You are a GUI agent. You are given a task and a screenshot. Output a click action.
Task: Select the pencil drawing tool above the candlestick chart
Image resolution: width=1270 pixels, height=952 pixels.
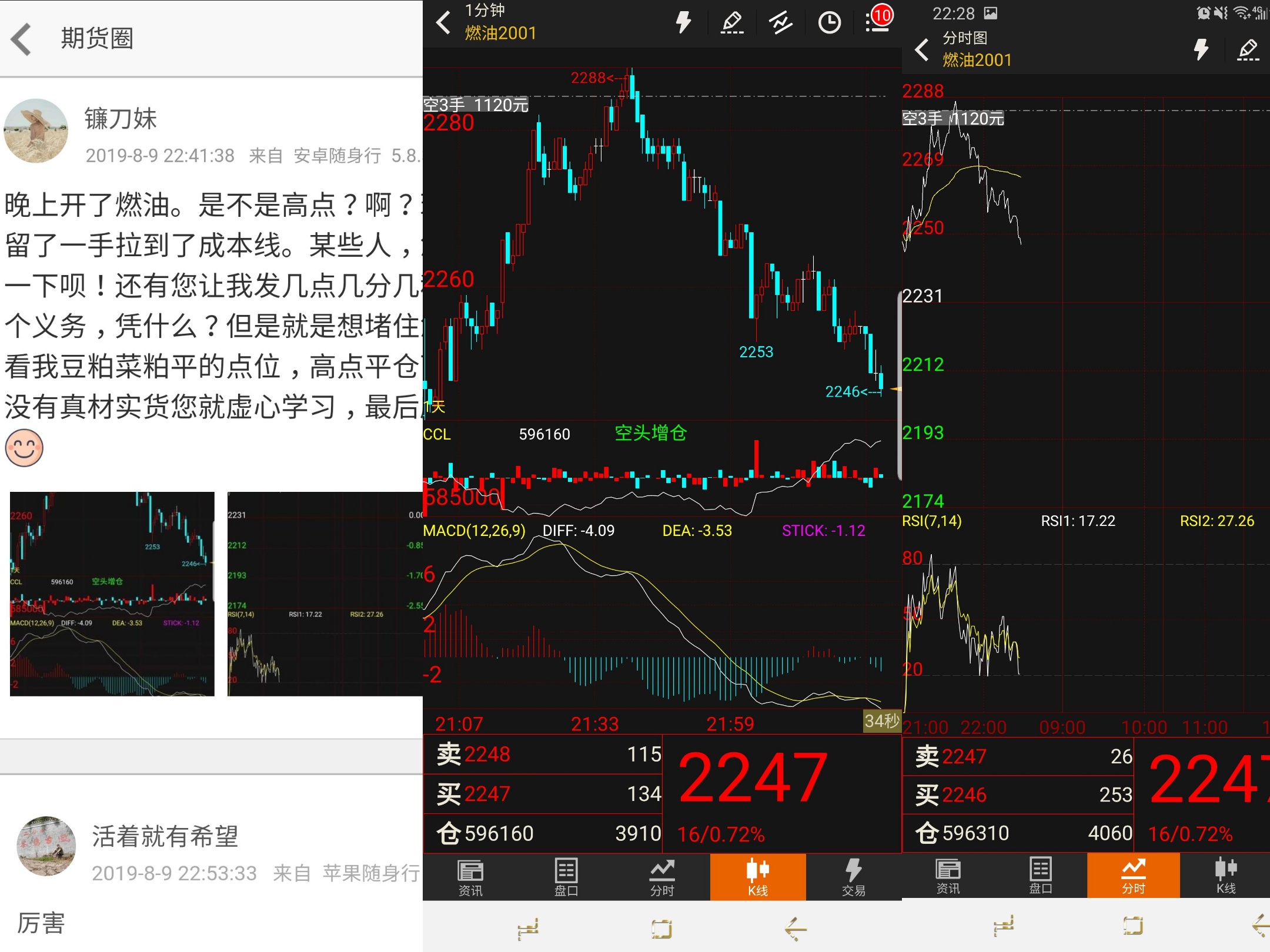coord(731,22)
